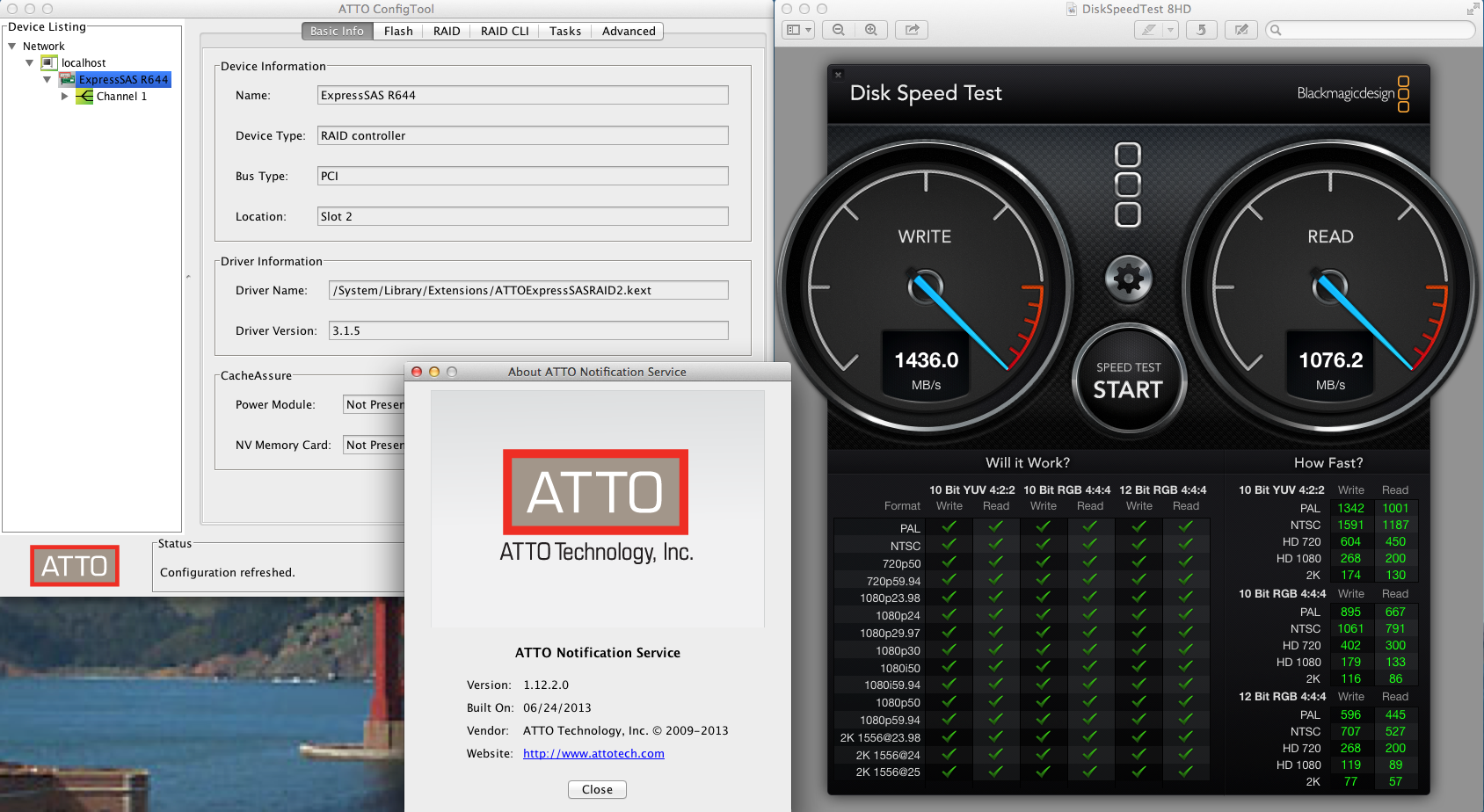Click the 1591 NTSC write value

(1350, 526)
